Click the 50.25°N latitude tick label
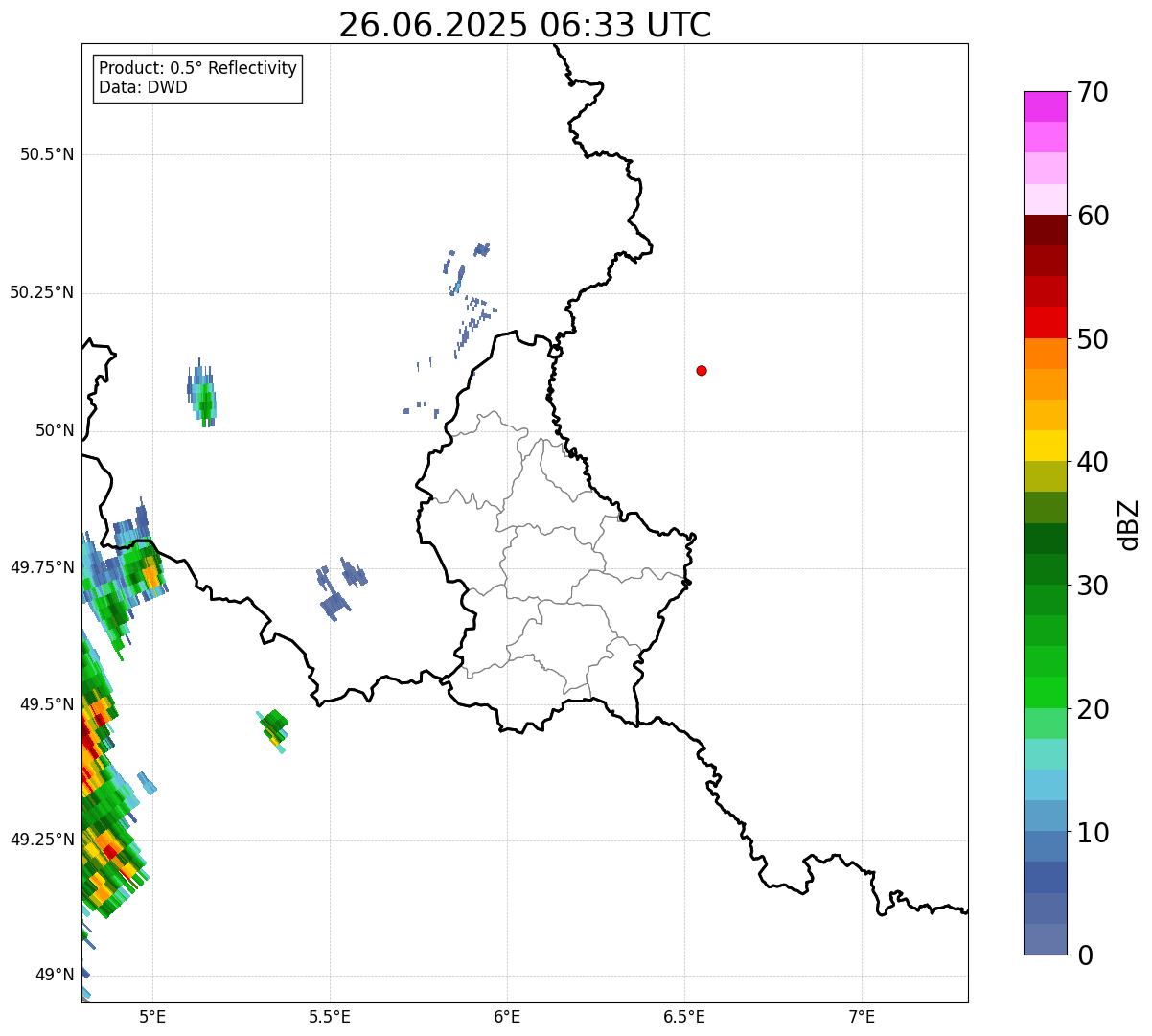Image resolution: width=1152 pixels, height=1036 pixels. pos(41,292)
